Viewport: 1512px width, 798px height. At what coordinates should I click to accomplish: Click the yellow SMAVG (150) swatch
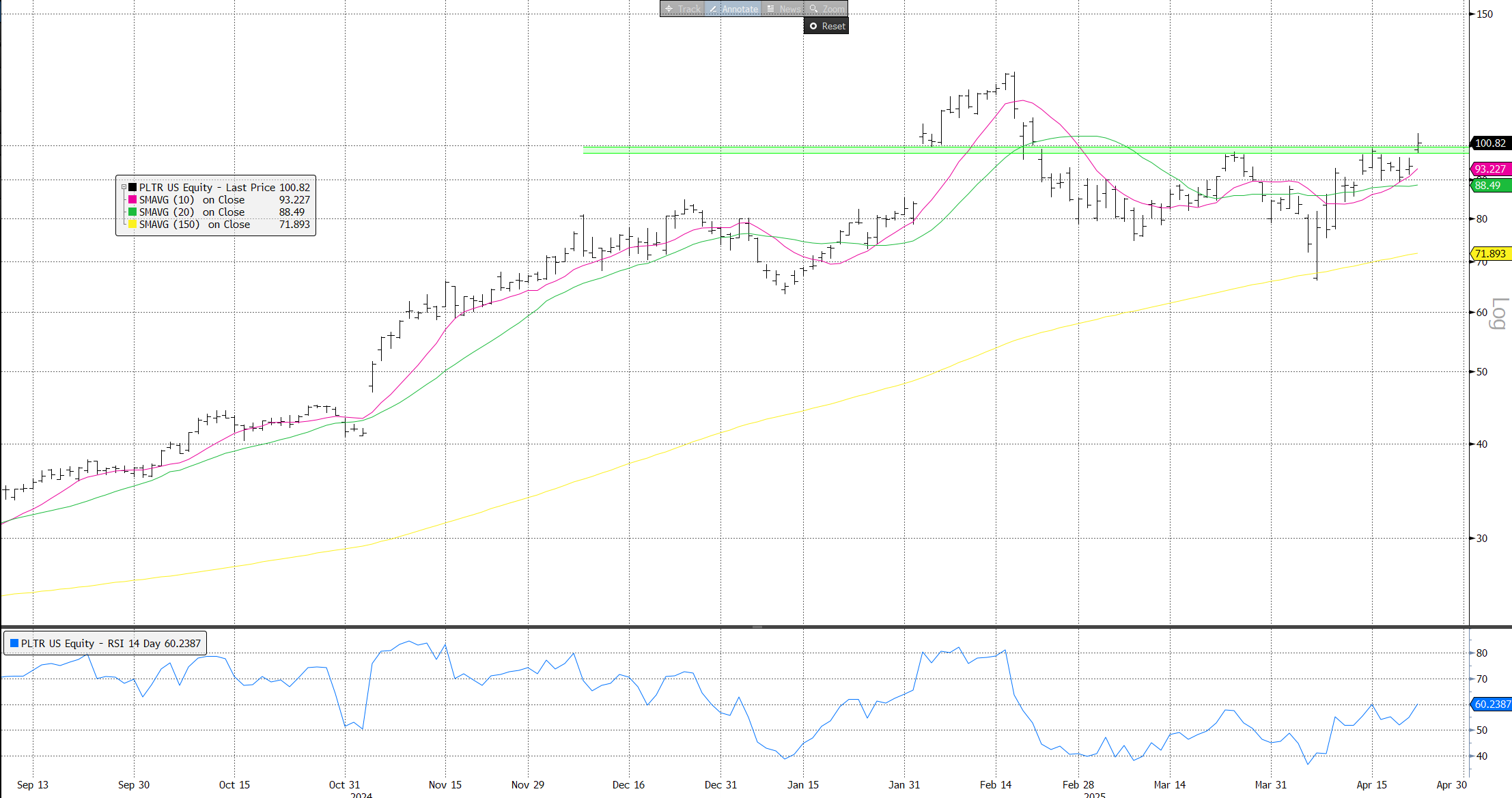tap(132, 224)
